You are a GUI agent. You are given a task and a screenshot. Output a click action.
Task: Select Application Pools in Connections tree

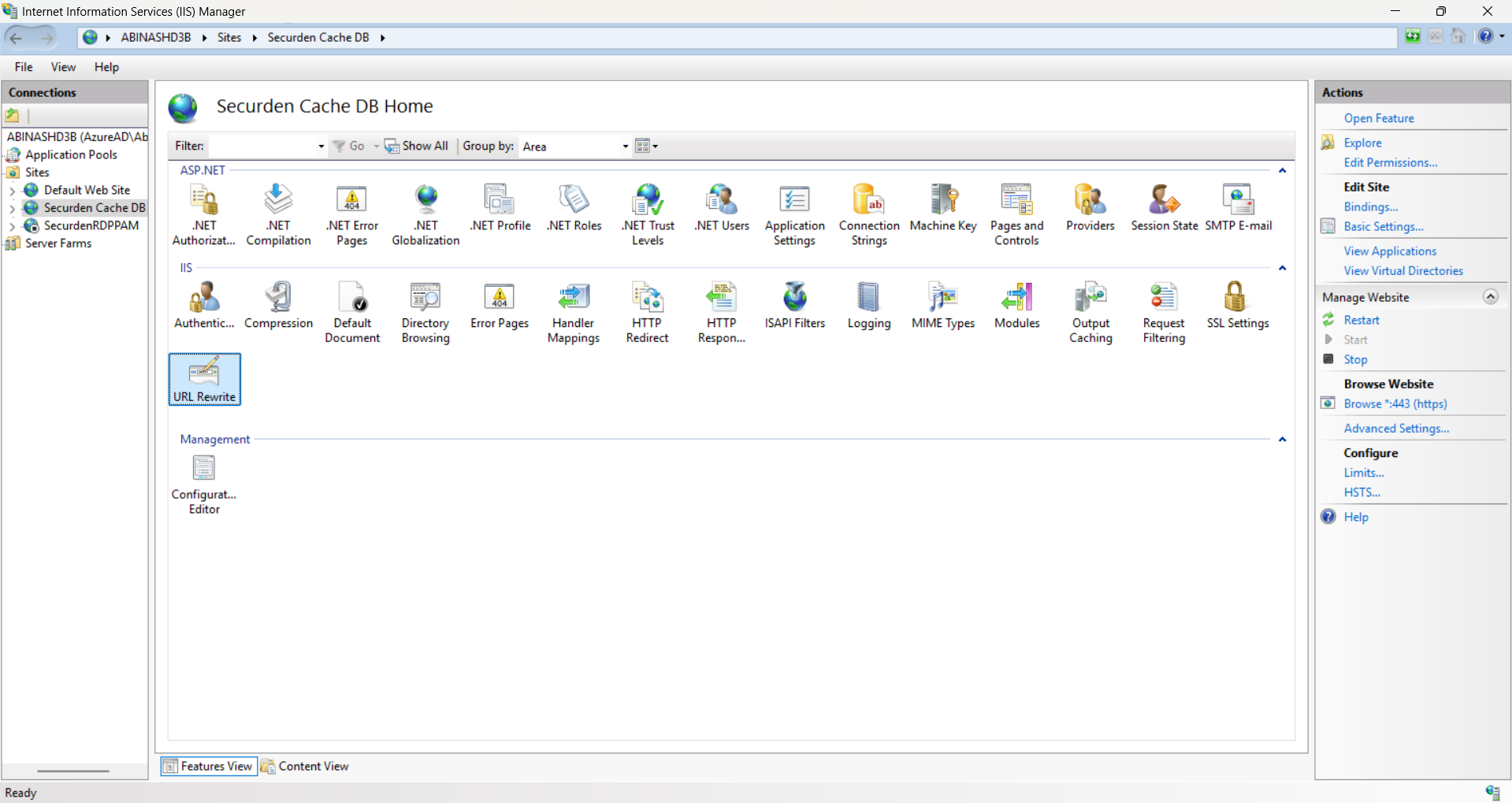coord(71,154)
